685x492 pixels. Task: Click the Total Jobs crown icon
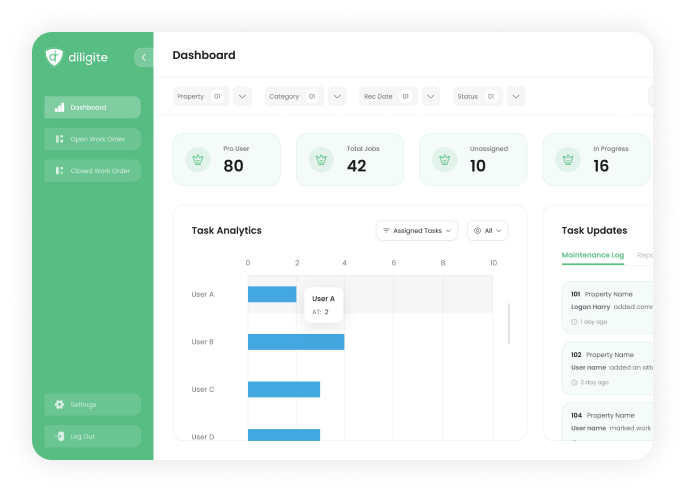(x=322, y=159)
